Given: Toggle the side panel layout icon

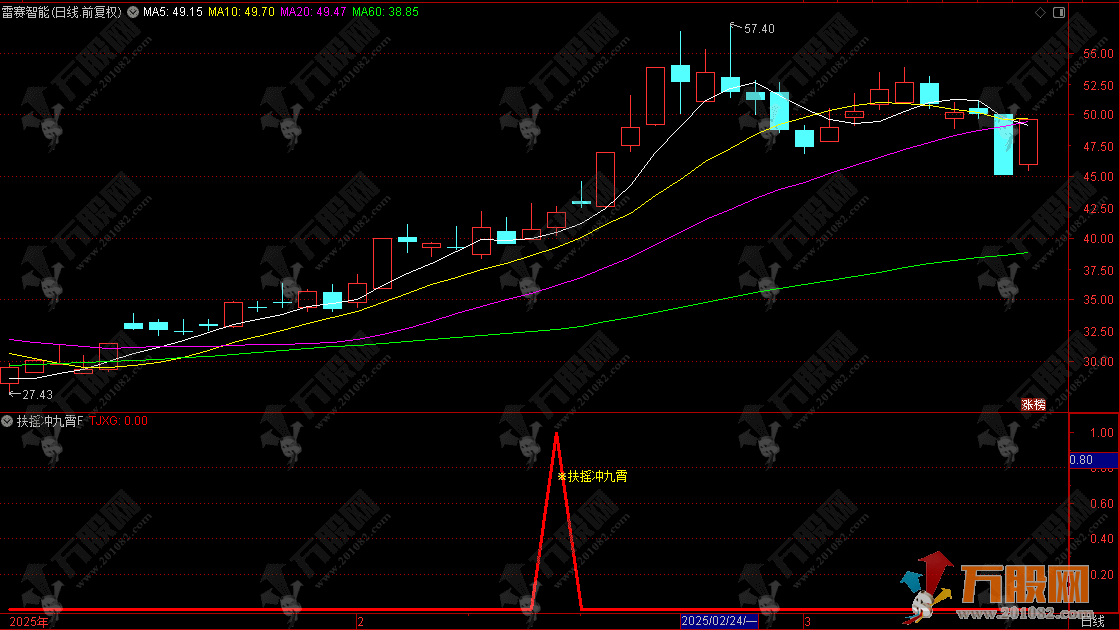Looking at the screenshot, I should [1059, 12].
